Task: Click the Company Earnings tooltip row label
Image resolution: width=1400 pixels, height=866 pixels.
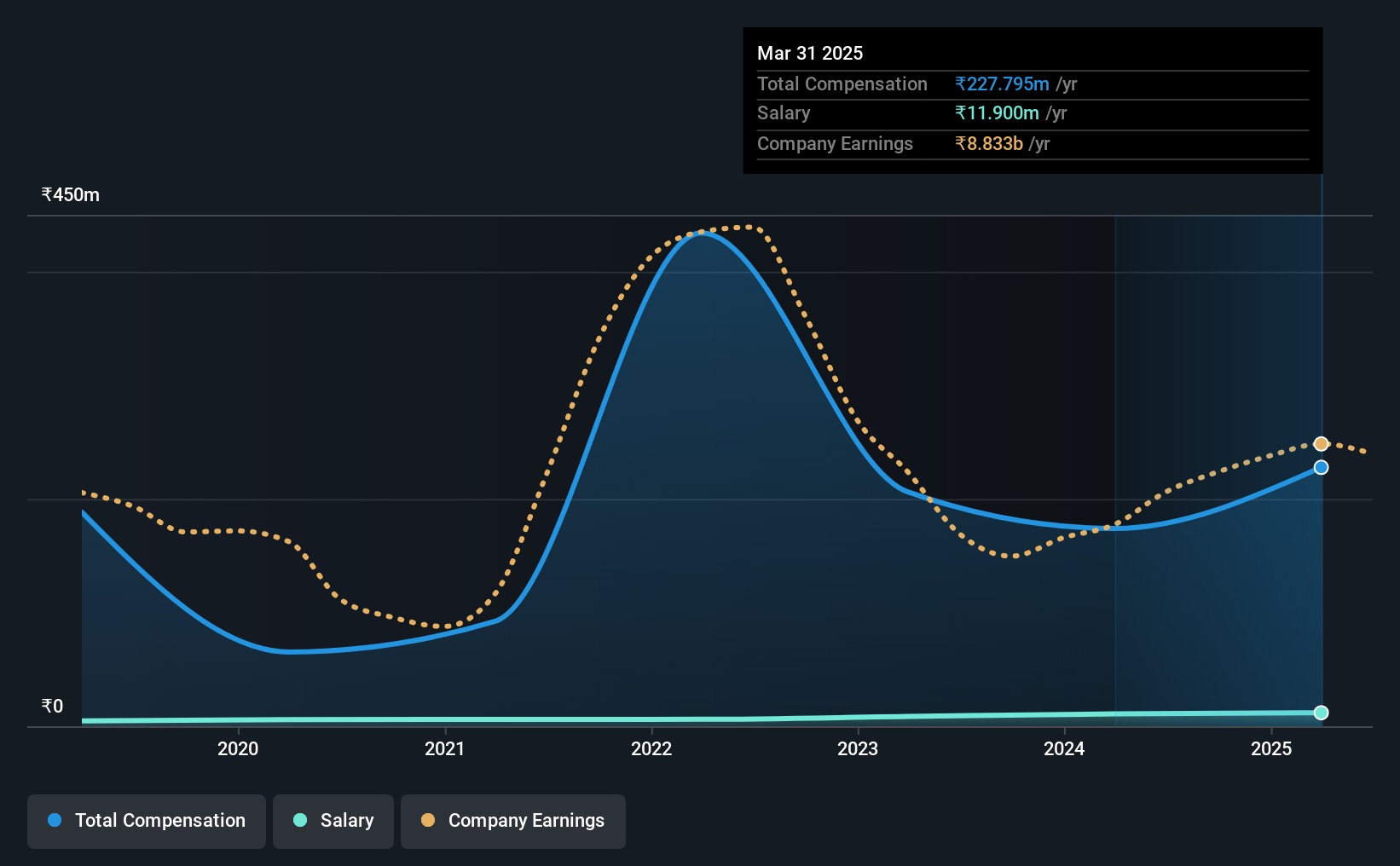Action: pyautogui.click(x=835, y=143)
